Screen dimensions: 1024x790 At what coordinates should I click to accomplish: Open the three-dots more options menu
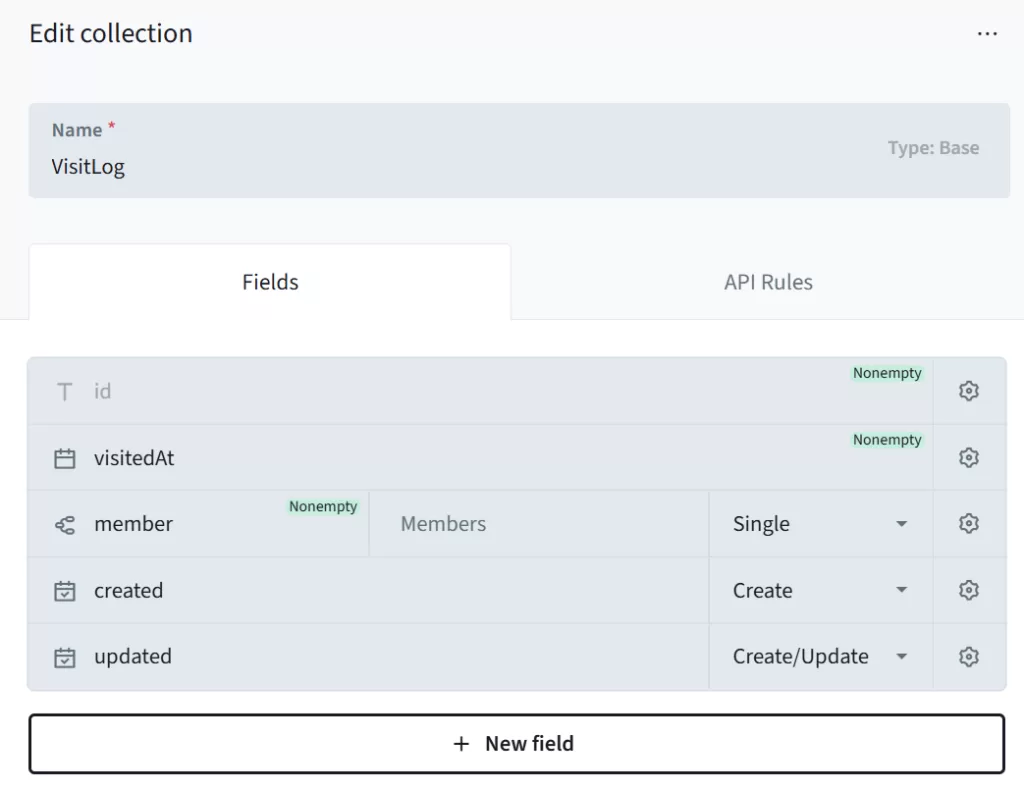click(x=987, y=34)
